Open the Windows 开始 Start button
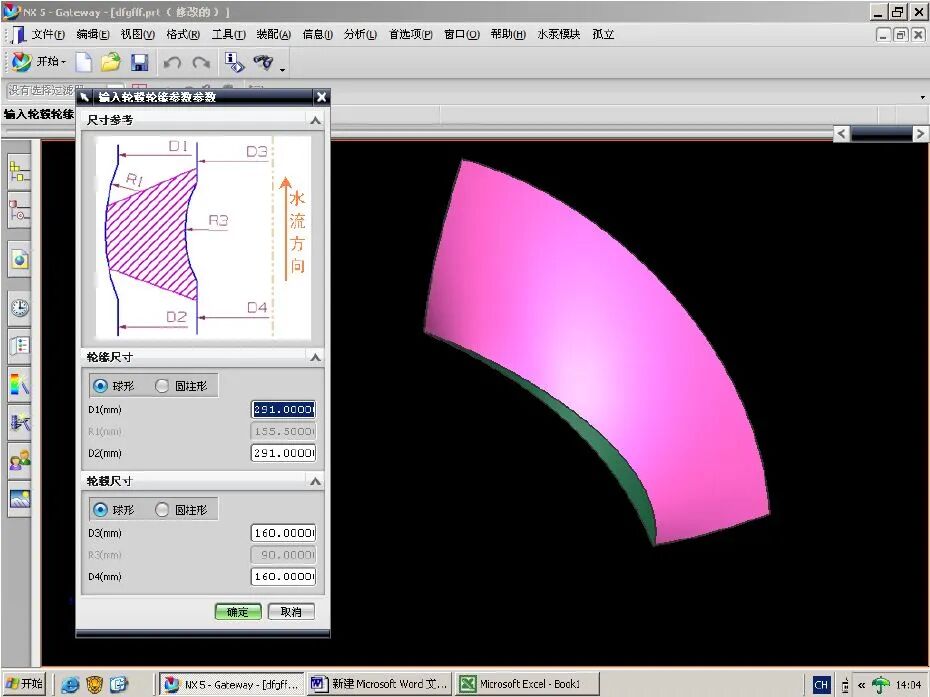 pyautogui.click(x=24, y=684)
